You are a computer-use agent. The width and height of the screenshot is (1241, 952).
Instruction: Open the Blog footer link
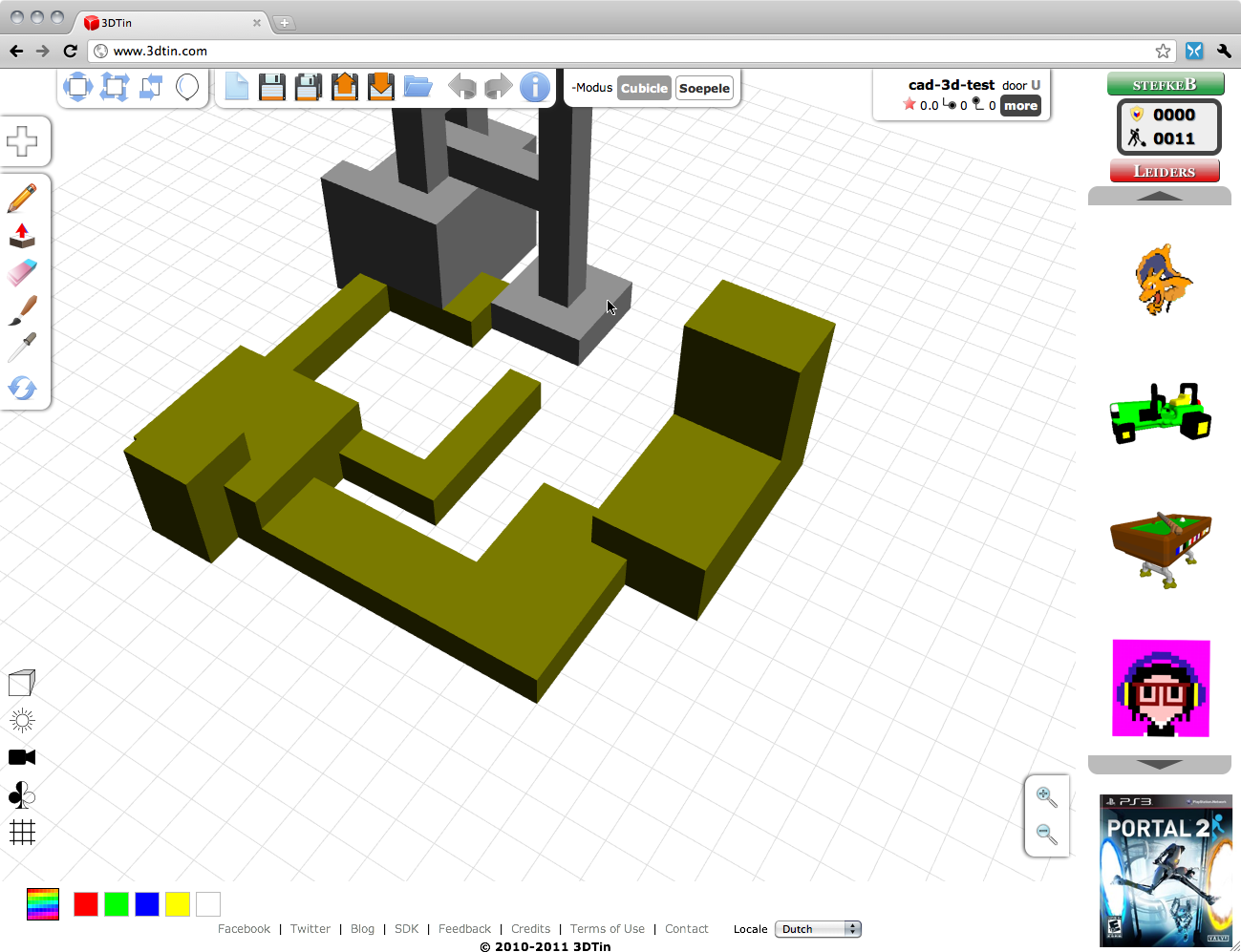(363, 929)
